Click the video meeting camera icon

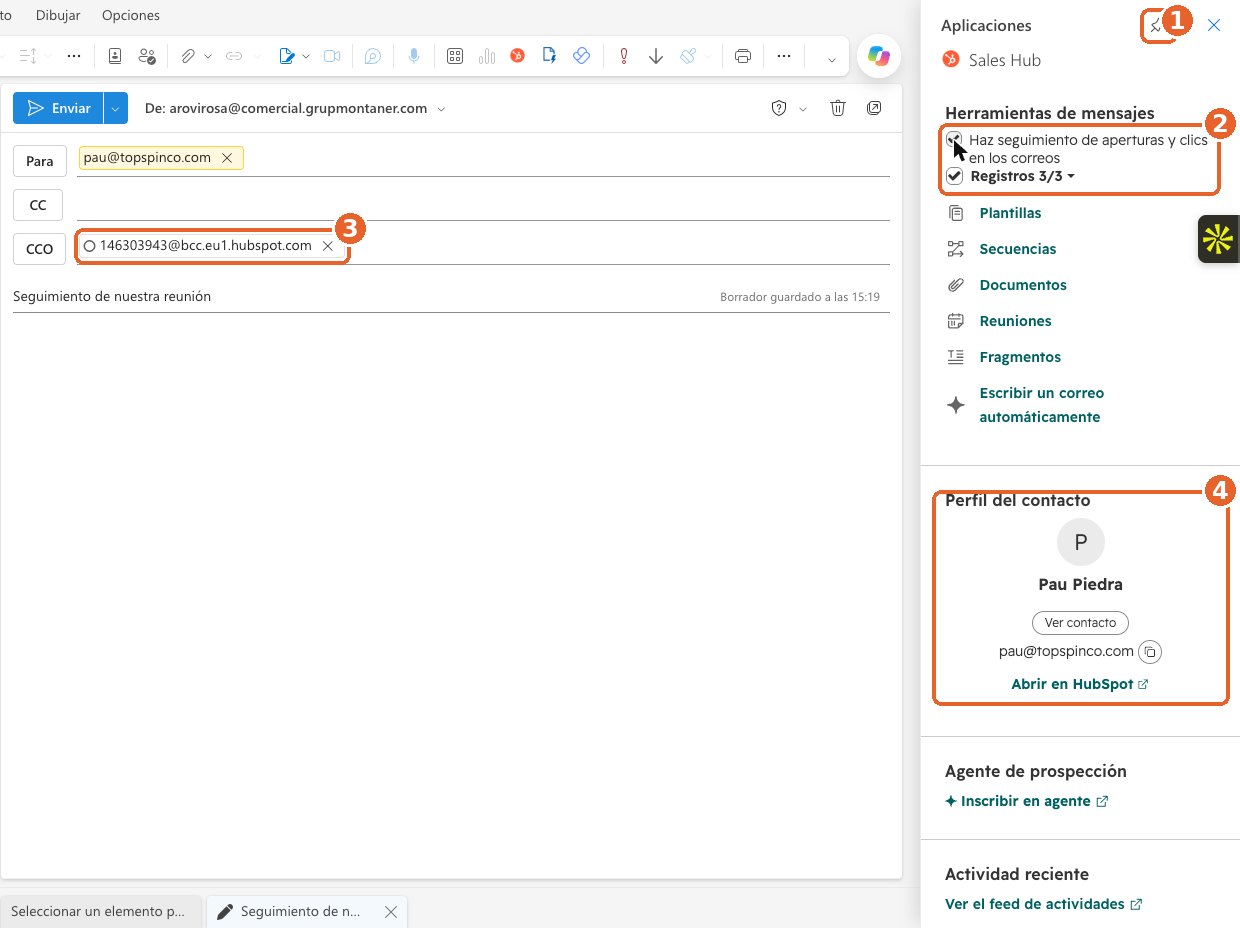332,56
